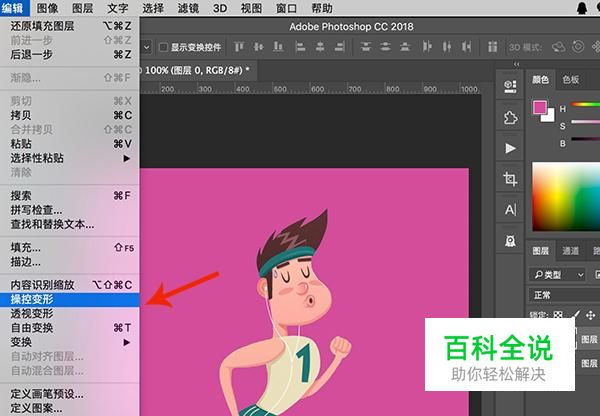Choose 描边... menu entry
Viewport: 600px width, 416px height.
70,262
